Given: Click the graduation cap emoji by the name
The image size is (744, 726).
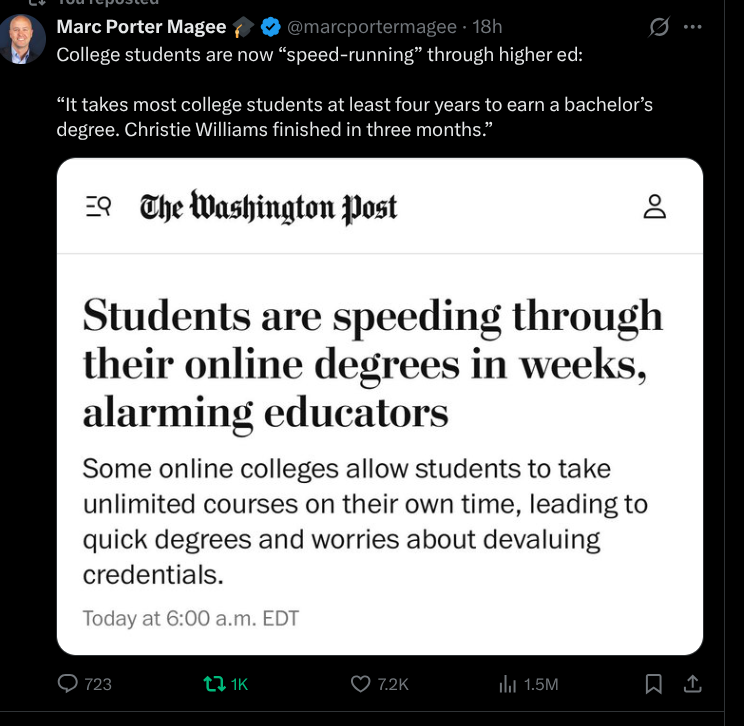Looking at the screenshot, I should 243,27.
